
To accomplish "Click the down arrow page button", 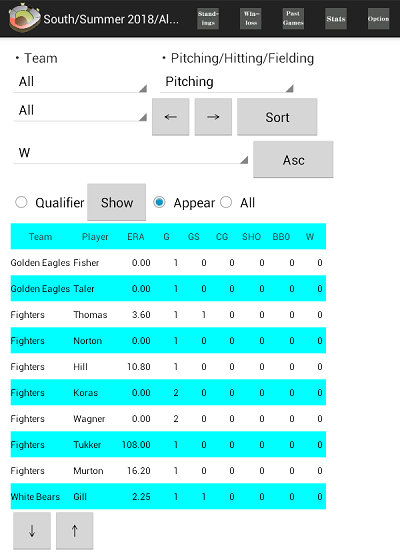I will pos(32,531).
